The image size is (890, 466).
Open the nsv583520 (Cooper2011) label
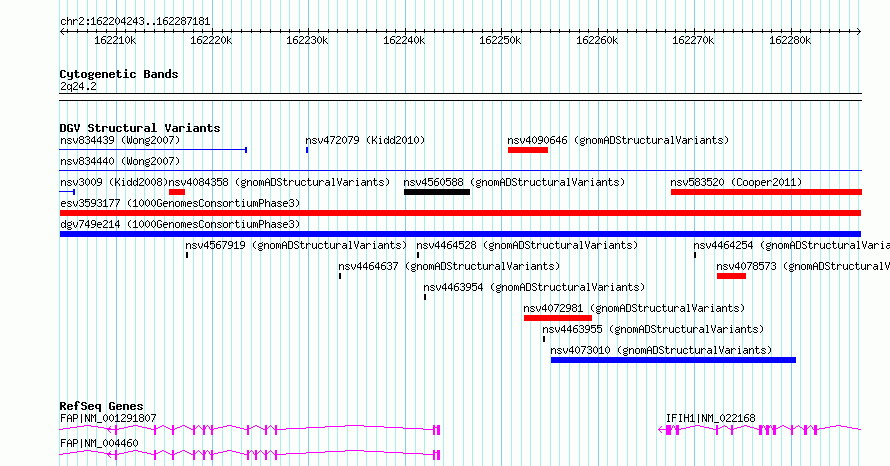tap(736, 182)
